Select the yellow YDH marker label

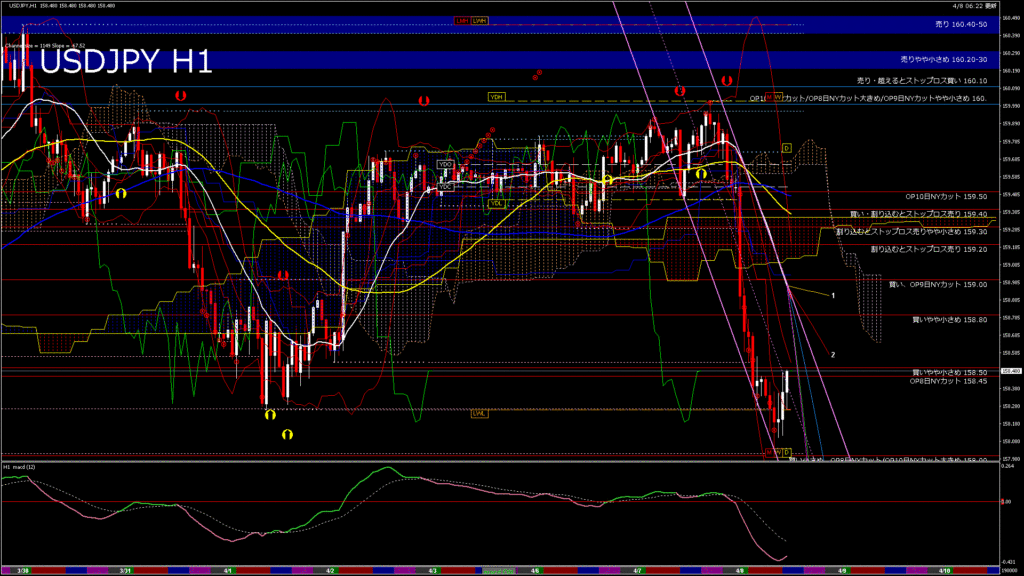[x=496, y=97]
